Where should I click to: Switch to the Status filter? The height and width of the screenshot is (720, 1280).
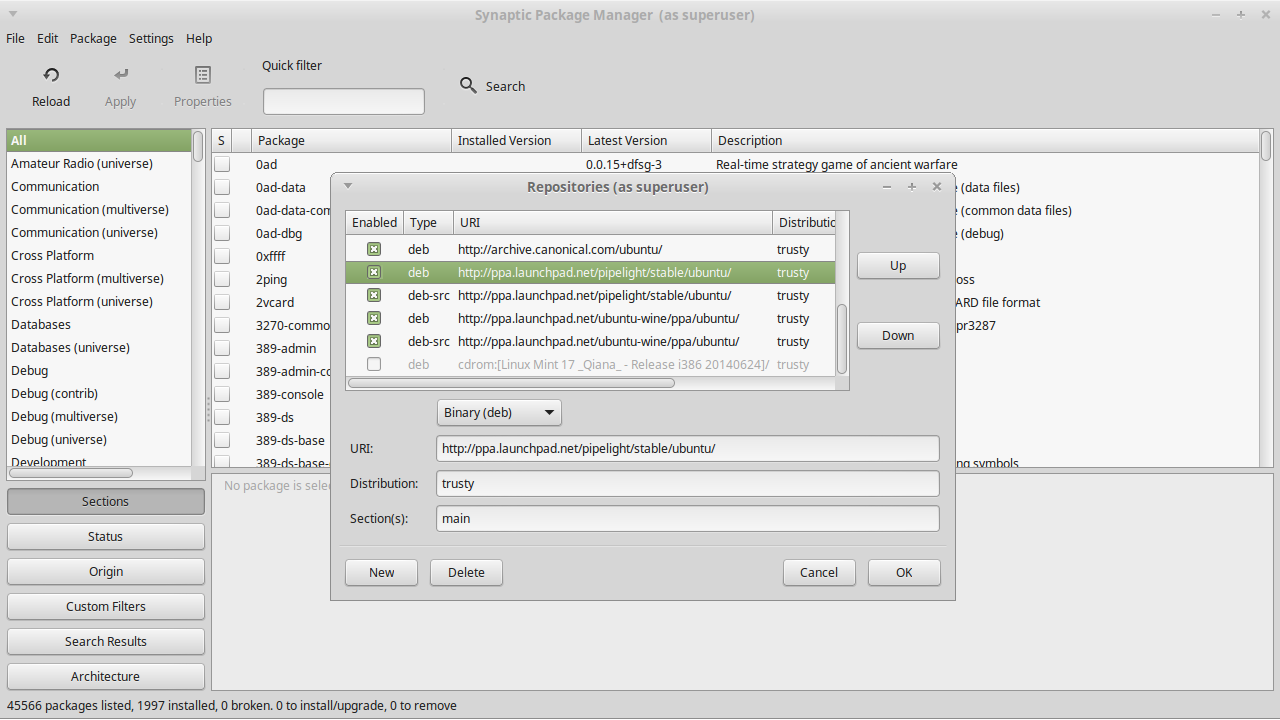pos(106,537)
